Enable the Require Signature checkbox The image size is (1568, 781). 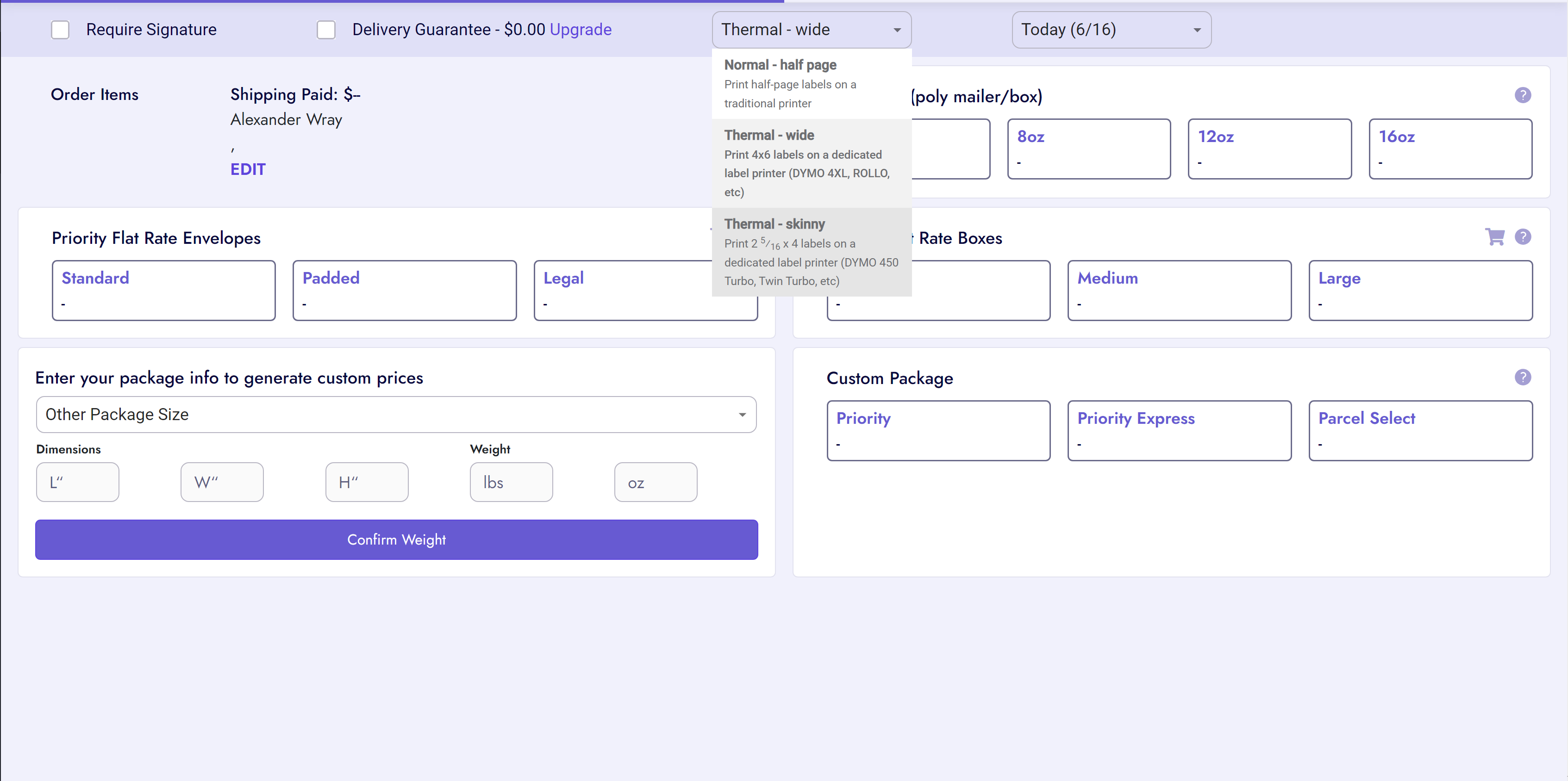pos(60,30)
